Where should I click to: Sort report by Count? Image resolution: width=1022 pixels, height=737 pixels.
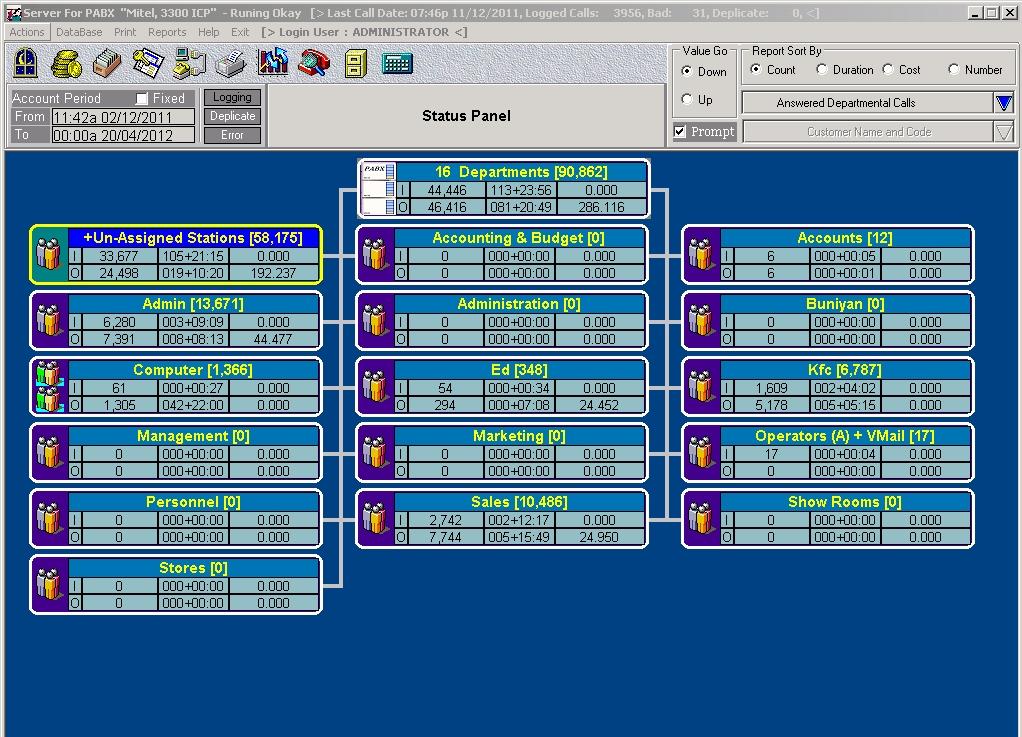click(755, 69)
